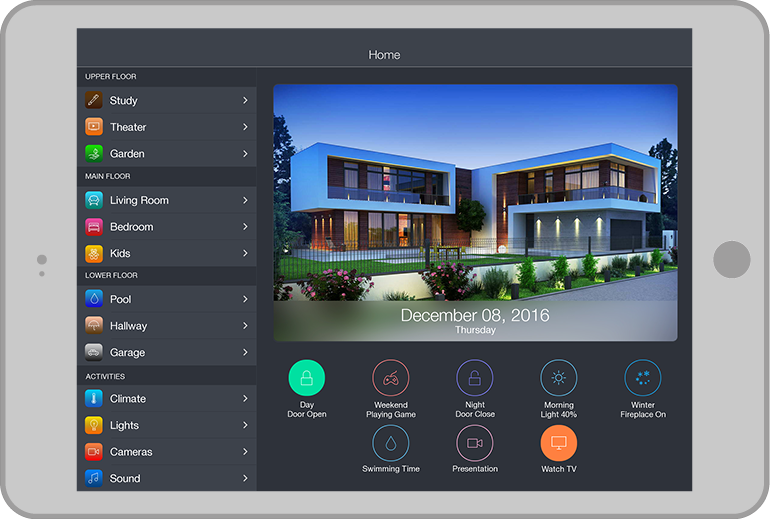Tap the pink Bedroom bed icon

pos(93,227)
